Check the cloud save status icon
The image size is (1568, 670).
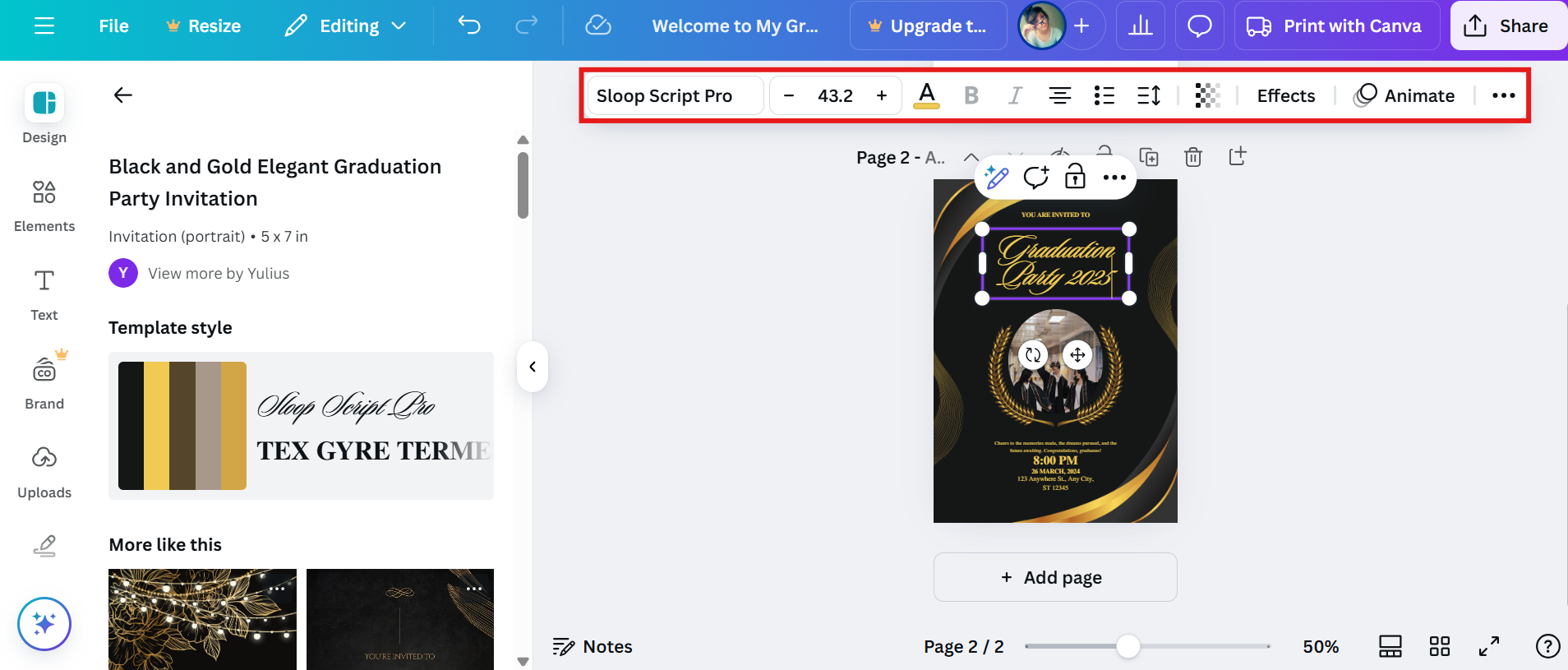point(597,26)
